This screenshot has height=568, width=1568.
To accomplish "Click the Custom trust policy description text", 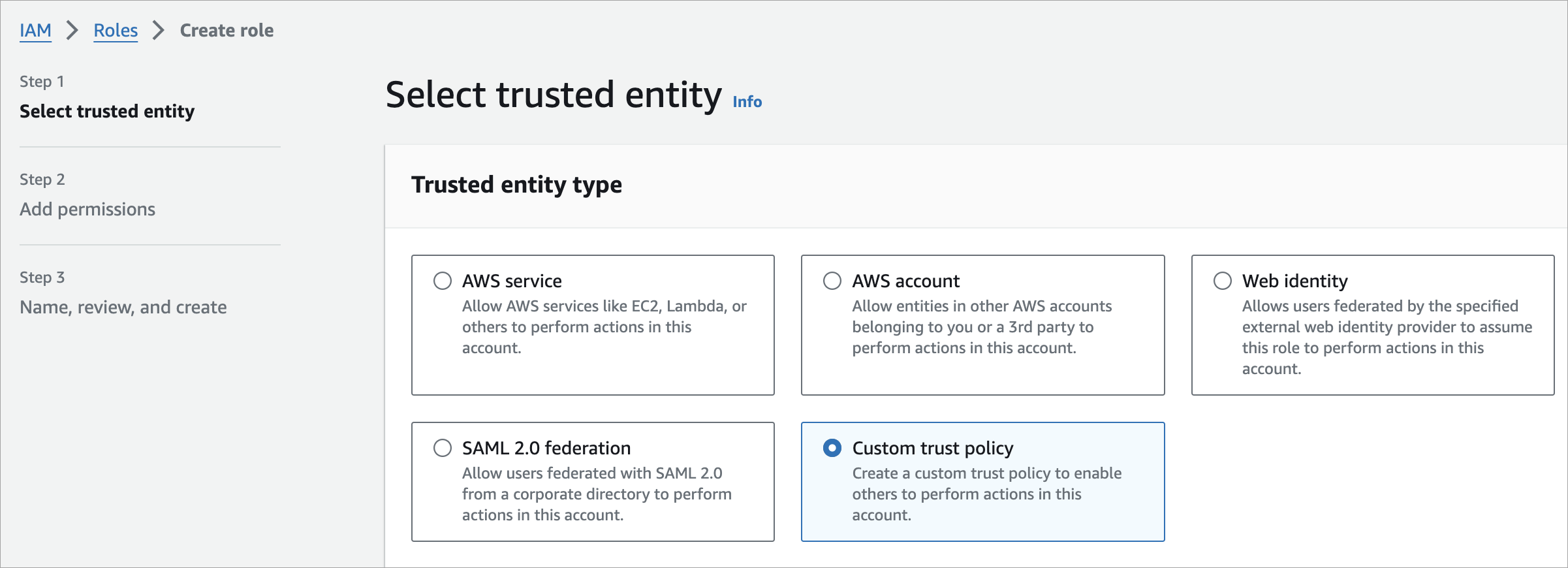I will 987,494.
